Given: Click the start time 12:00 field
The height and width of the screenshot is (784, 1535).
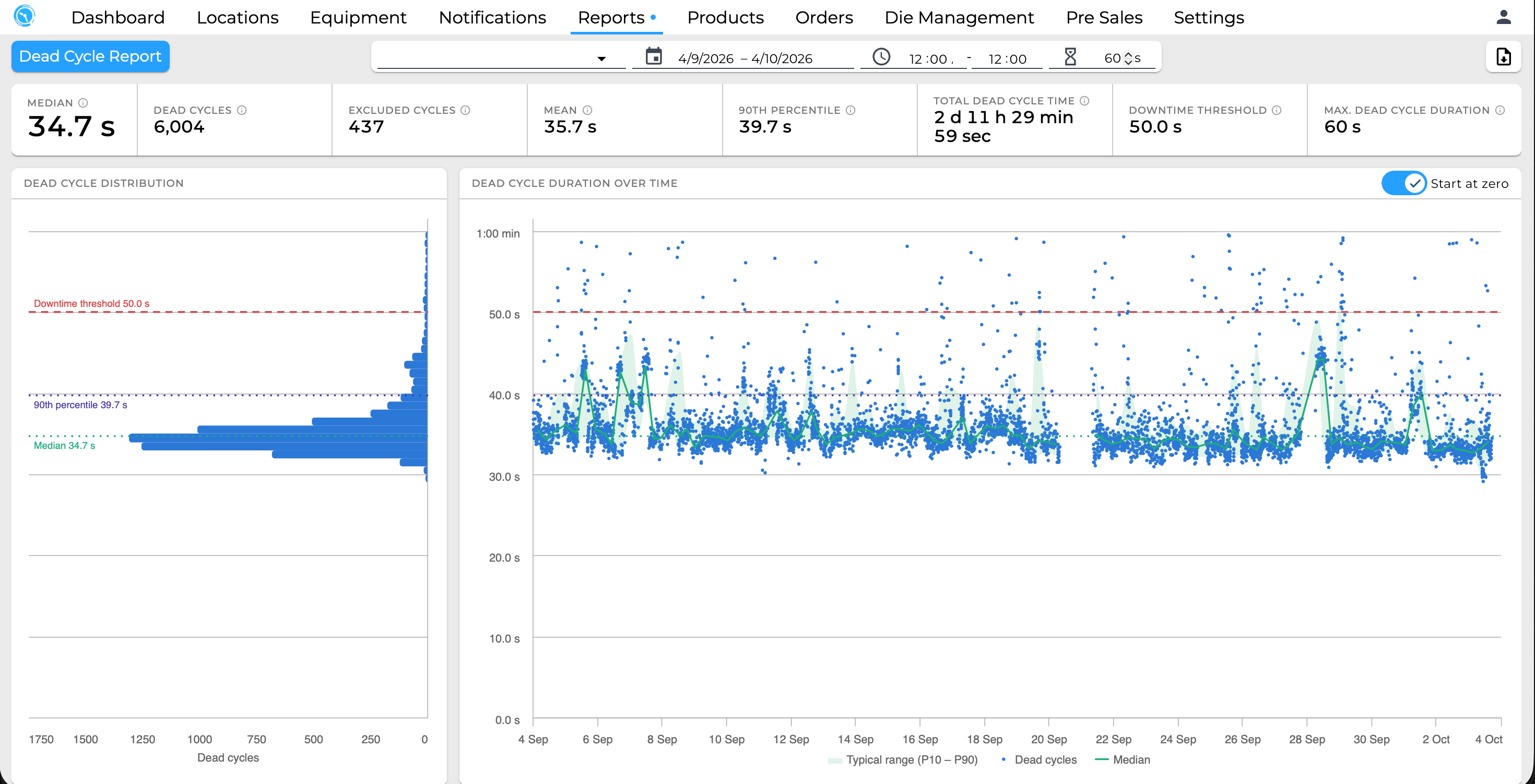Looking at the screenshot, I should [931, 59].
